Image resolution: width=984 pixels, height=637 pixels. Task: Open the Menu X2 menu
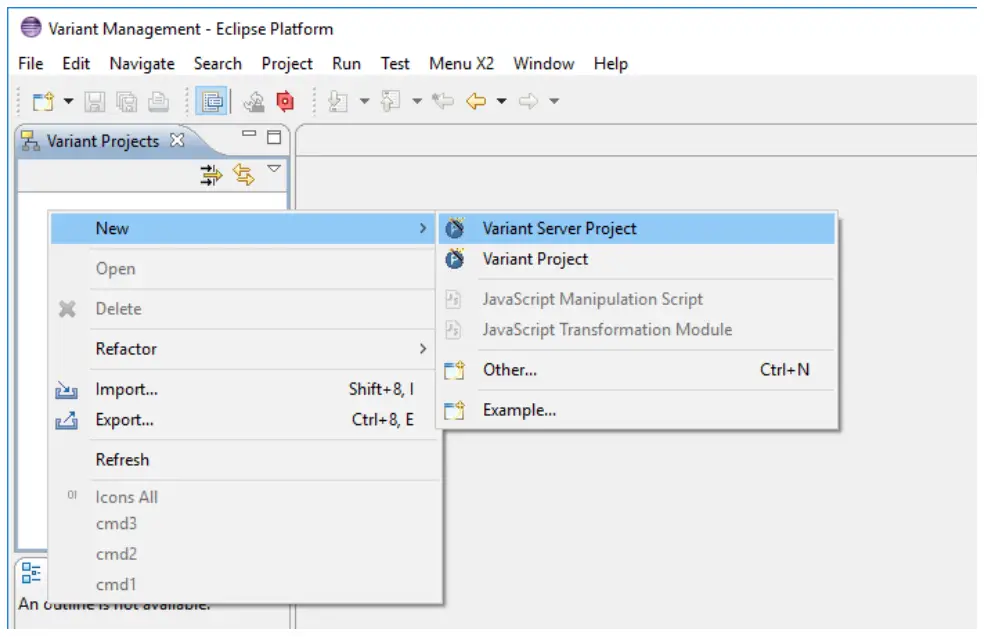click(x=460, y=63)
